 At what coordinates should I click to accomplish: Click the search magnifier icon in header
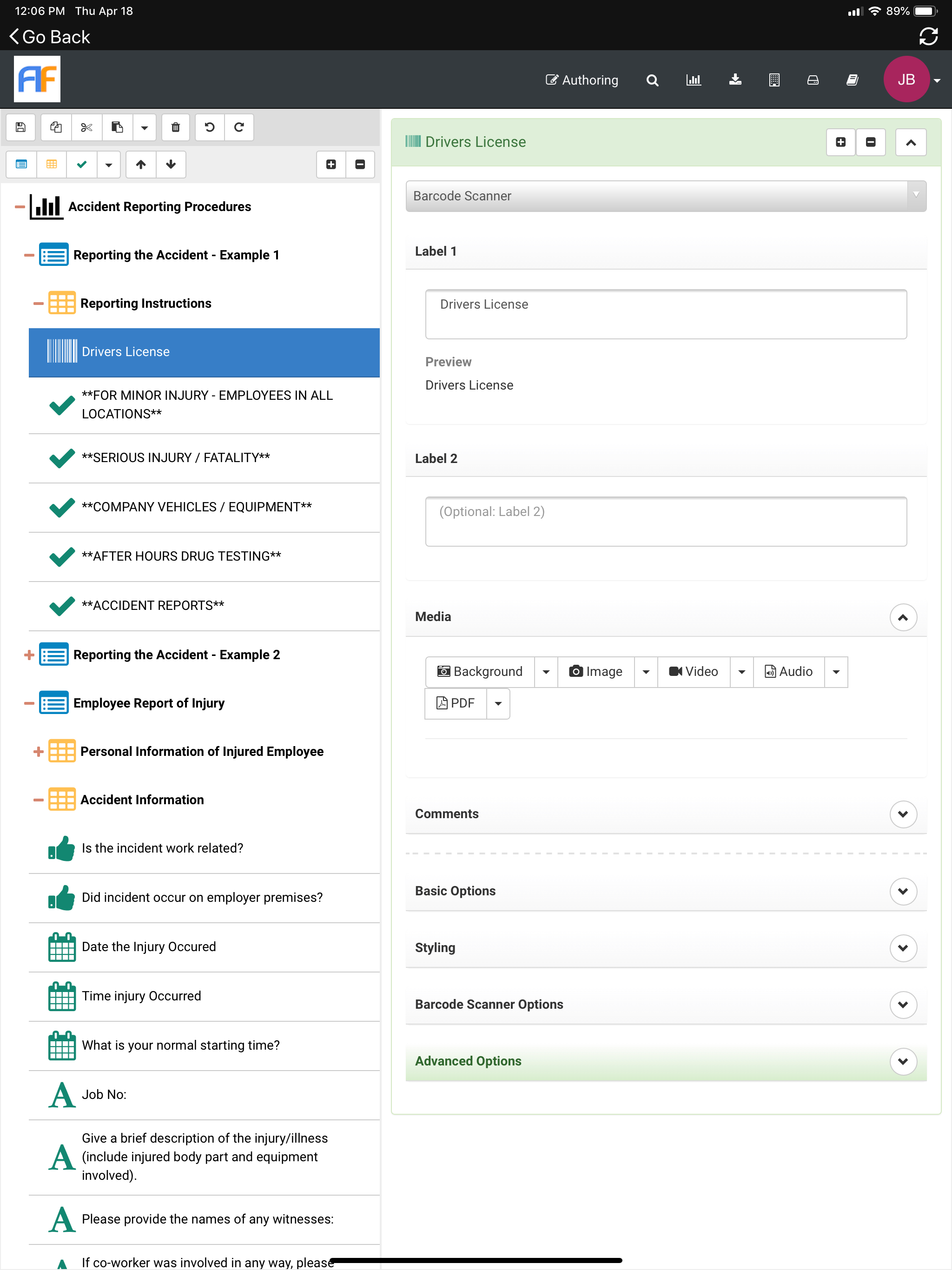[x=652, y=80]
